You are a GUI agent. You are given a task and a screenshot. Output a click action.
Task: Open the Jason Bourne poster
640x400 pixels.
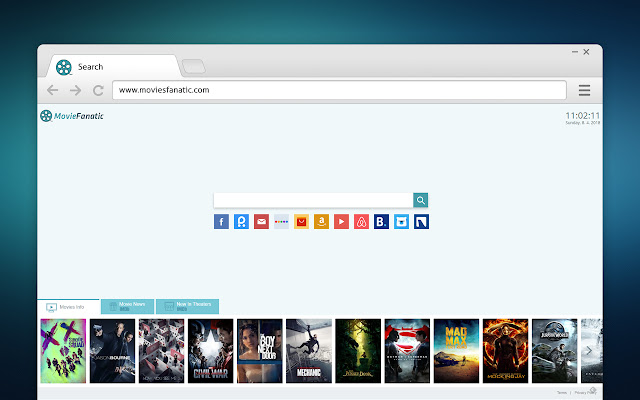point(112,351)
